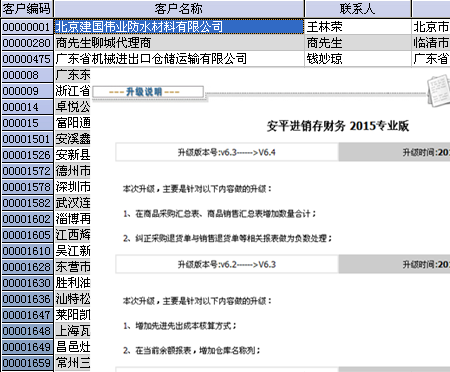Viewport: 450px width, 372px height.
Task: Select customer code 00001526
Action: (27, 155)
